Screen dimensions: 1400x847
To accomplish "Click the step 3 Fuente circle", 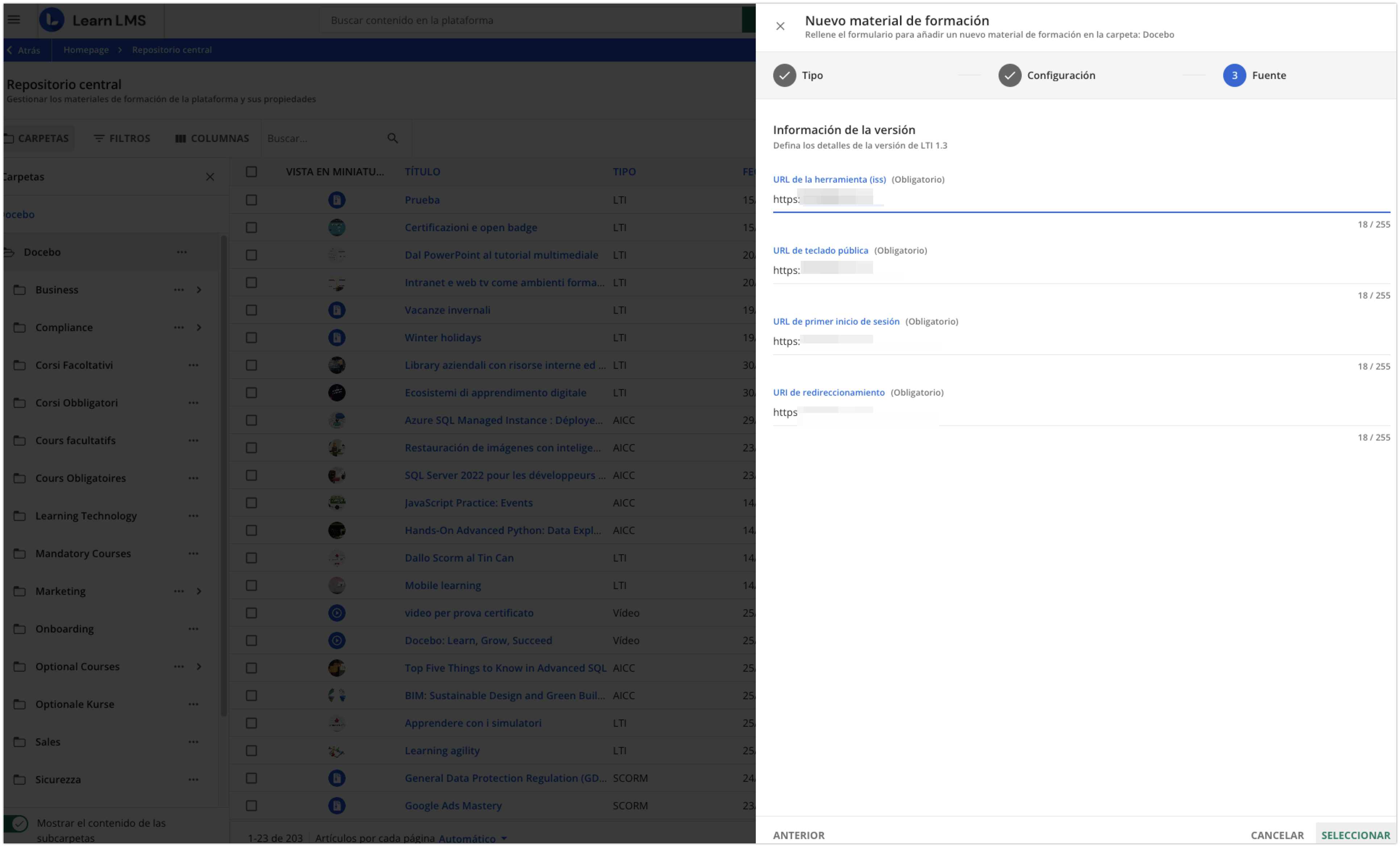I will (1234, 76).
